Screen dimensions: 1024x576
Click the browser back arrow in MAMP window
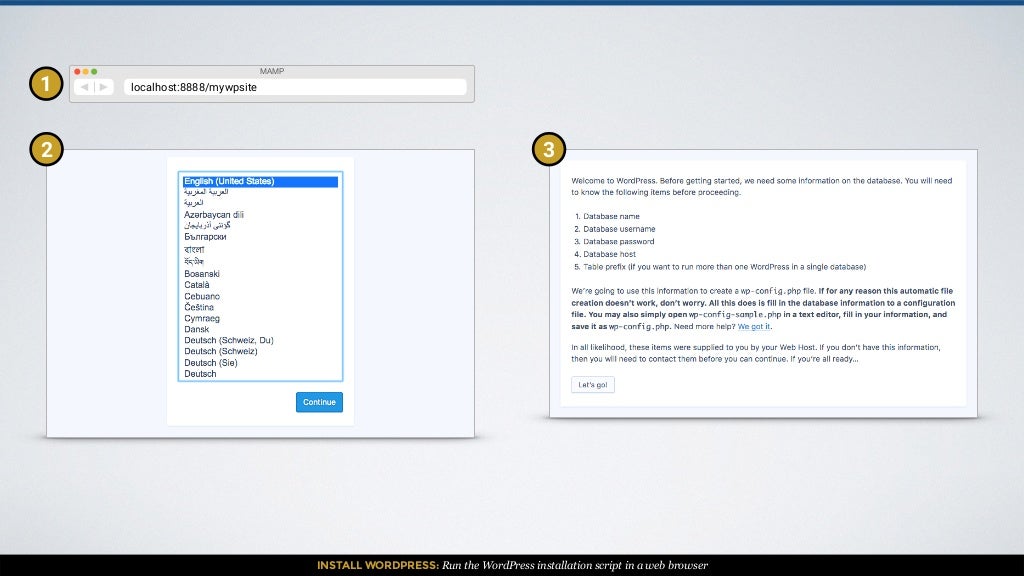pyautogui.click(x=84, y=87)
